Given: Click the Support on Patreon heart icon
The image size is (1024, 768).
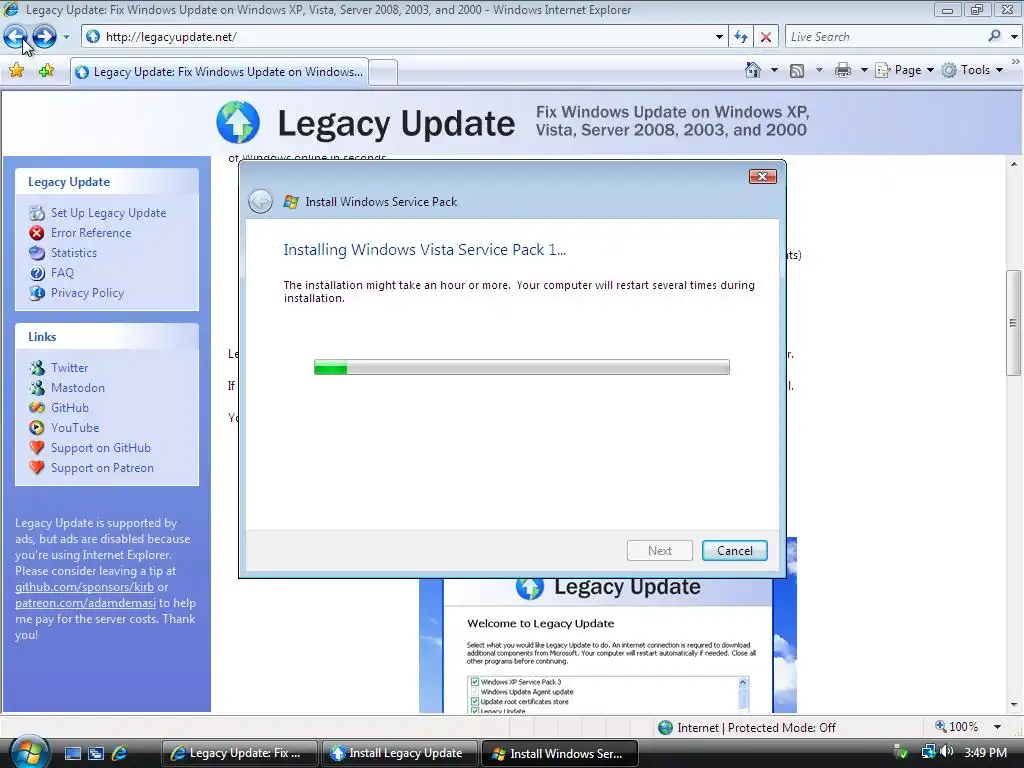Looking at the screenshot, I should click(37, 468).
